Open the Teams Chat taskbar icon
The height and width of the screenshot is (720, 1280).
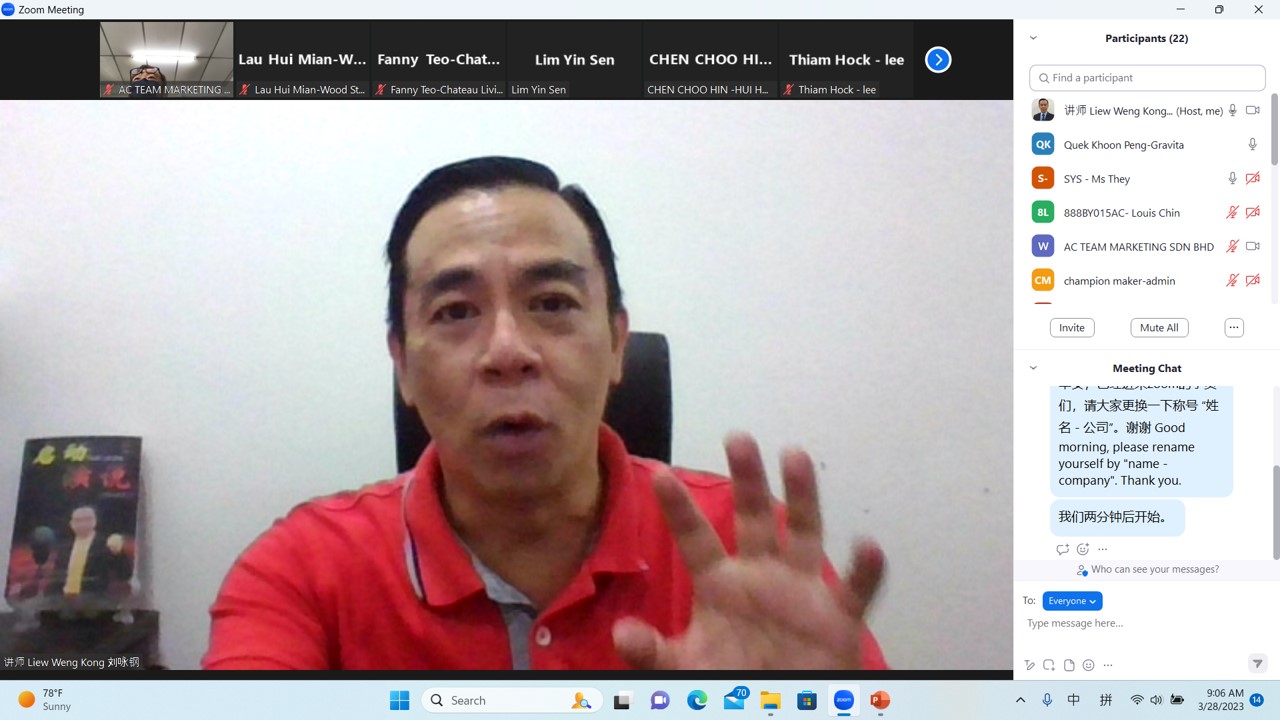(660, 700)
